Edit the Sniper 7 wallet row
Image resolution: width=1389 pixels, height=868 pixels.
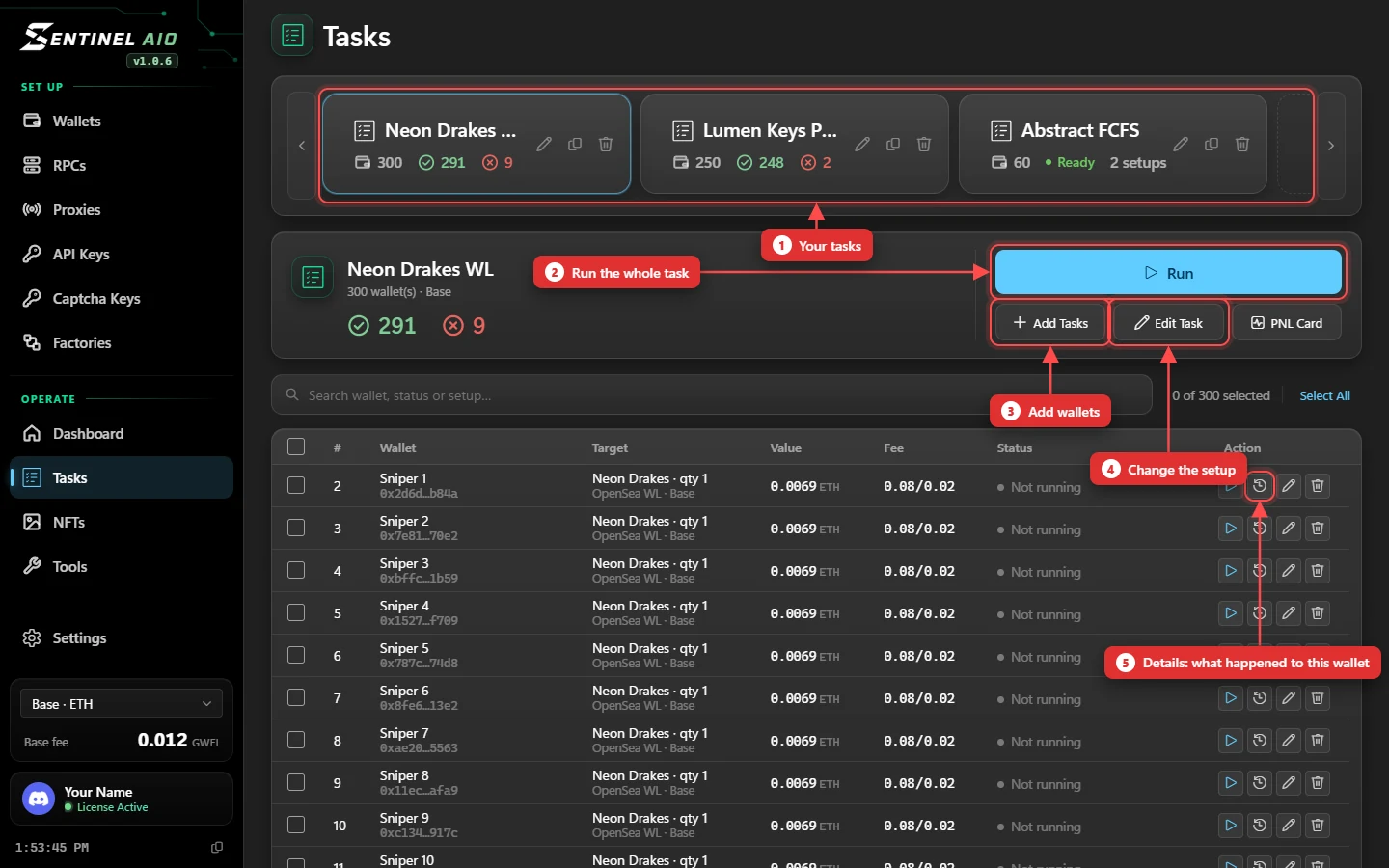[x=1289, y=741]
